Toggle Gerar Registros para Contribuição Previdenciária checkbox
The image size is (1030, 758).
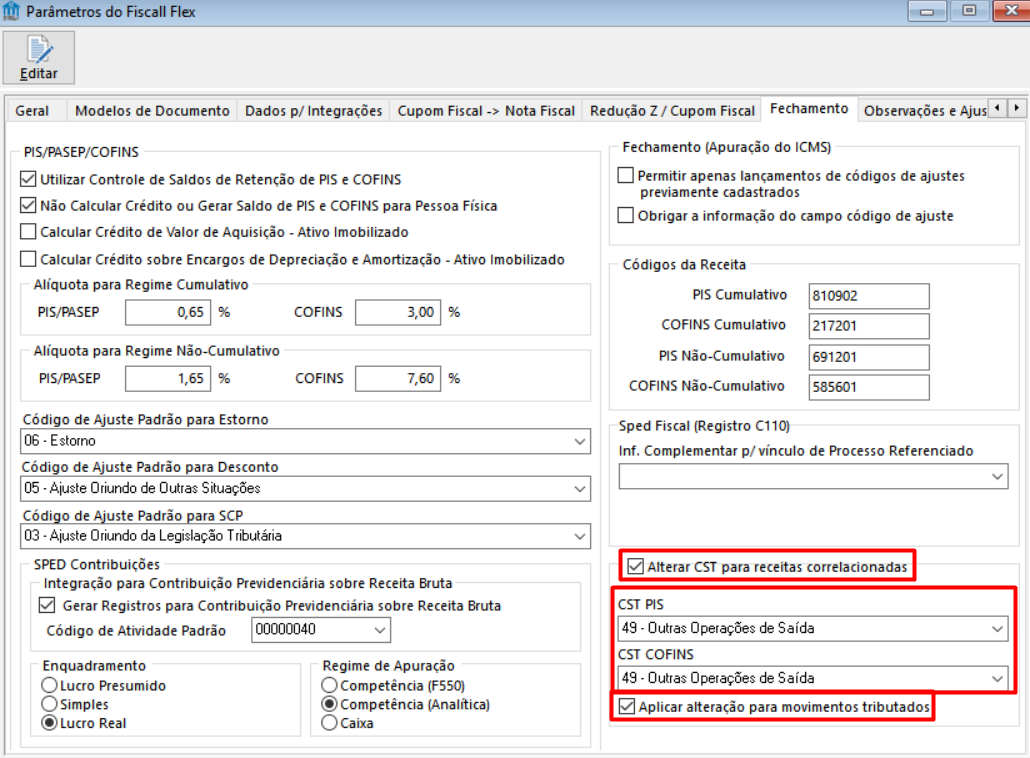coord(47,605)
